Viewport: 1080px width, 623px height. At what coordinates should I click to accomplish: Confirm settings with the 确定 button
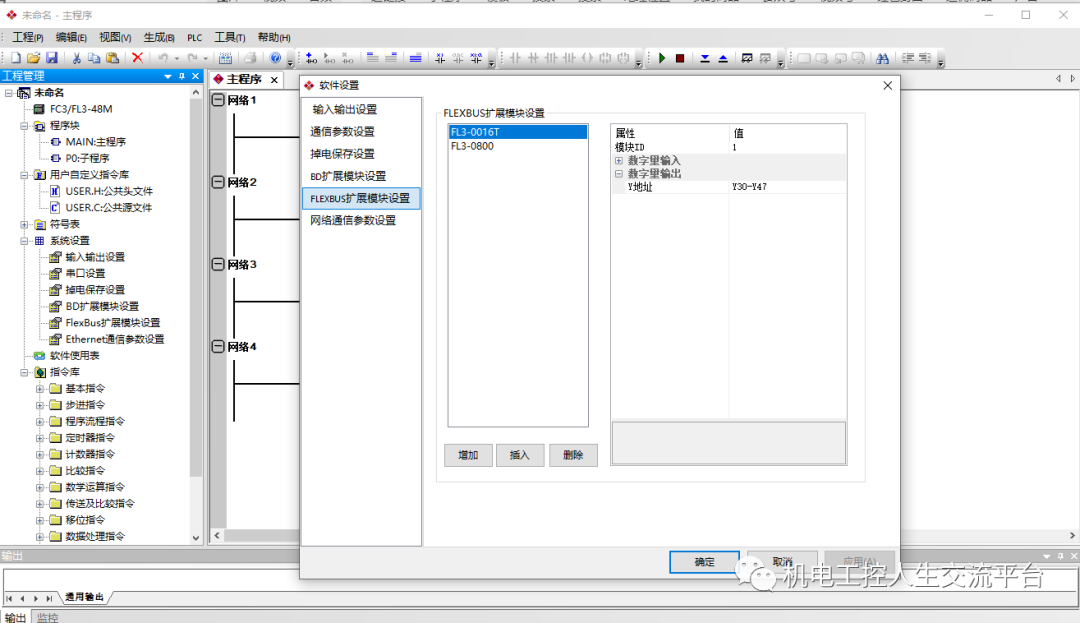tap(704, 562)
